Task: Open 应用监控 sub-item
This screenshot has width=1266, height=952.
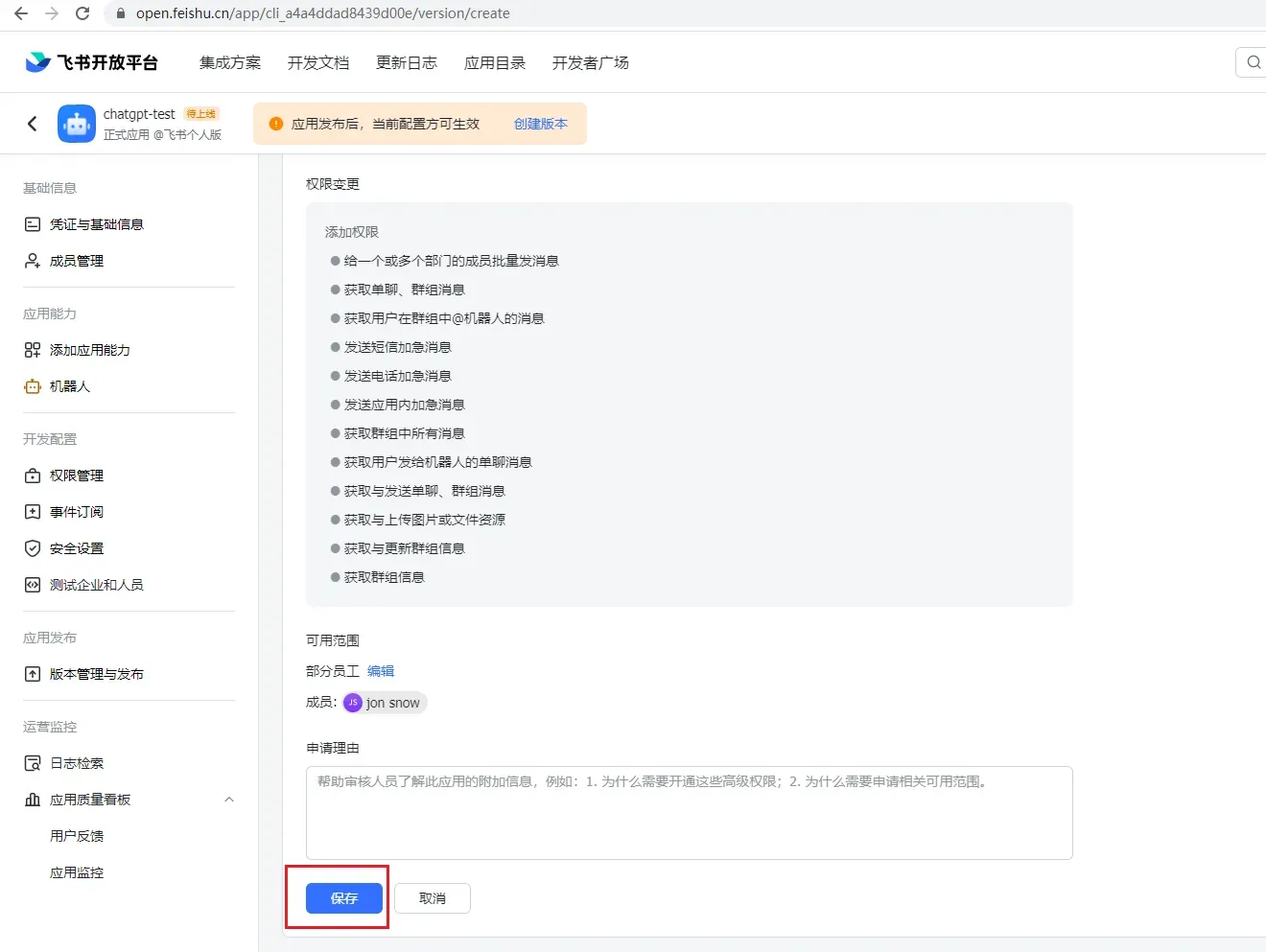Action: coord(77,872)
